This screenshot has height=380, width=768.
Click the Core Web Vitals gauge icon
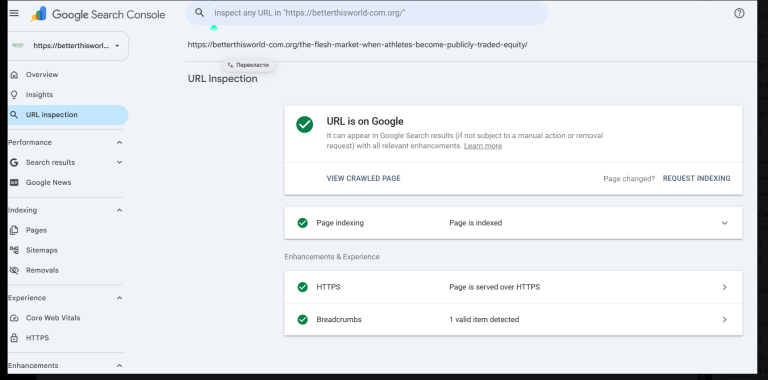(x=14, y=318)
